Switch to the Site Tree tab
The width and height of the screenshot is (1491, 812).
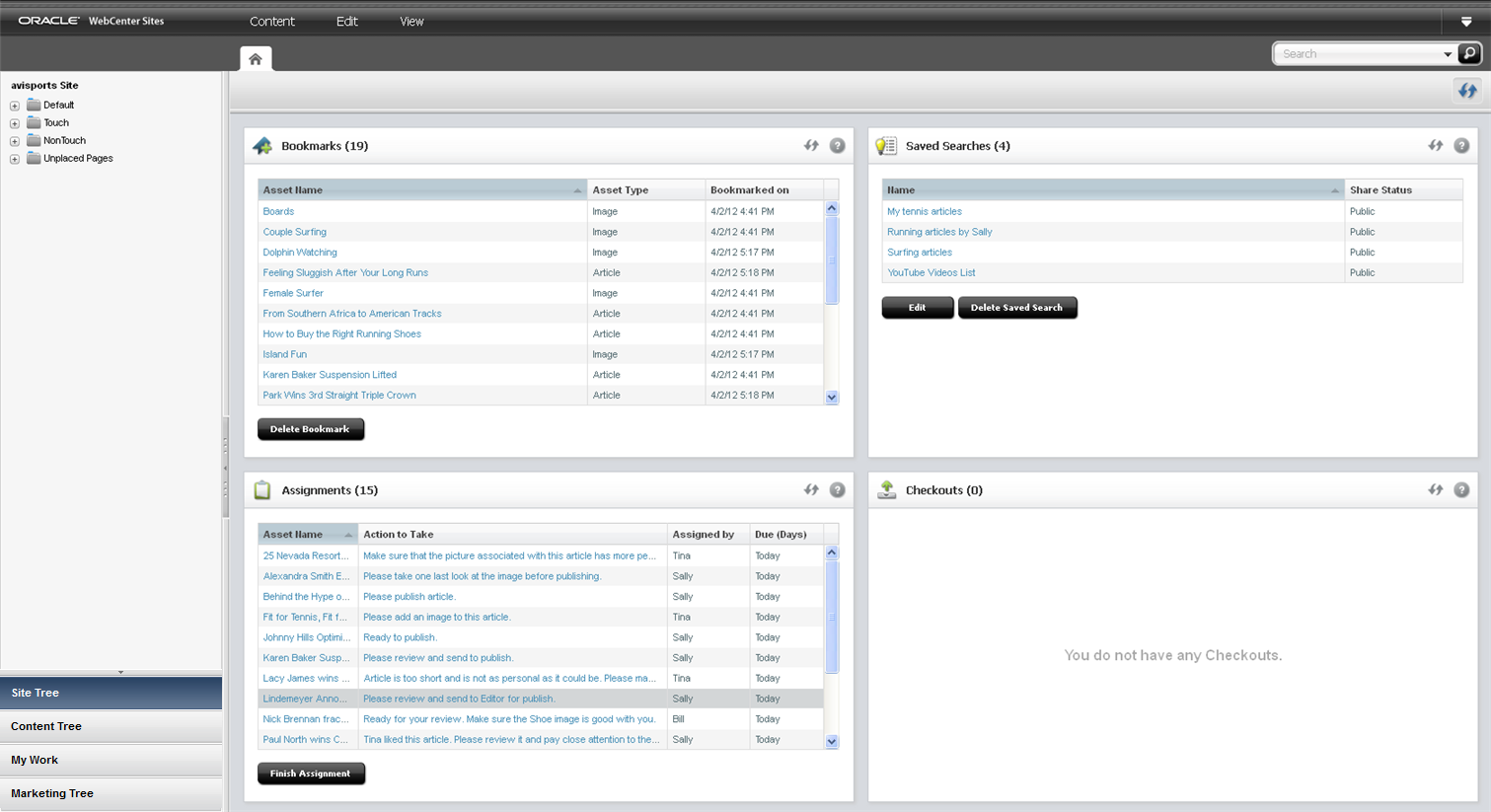click(x=111, y=693)
